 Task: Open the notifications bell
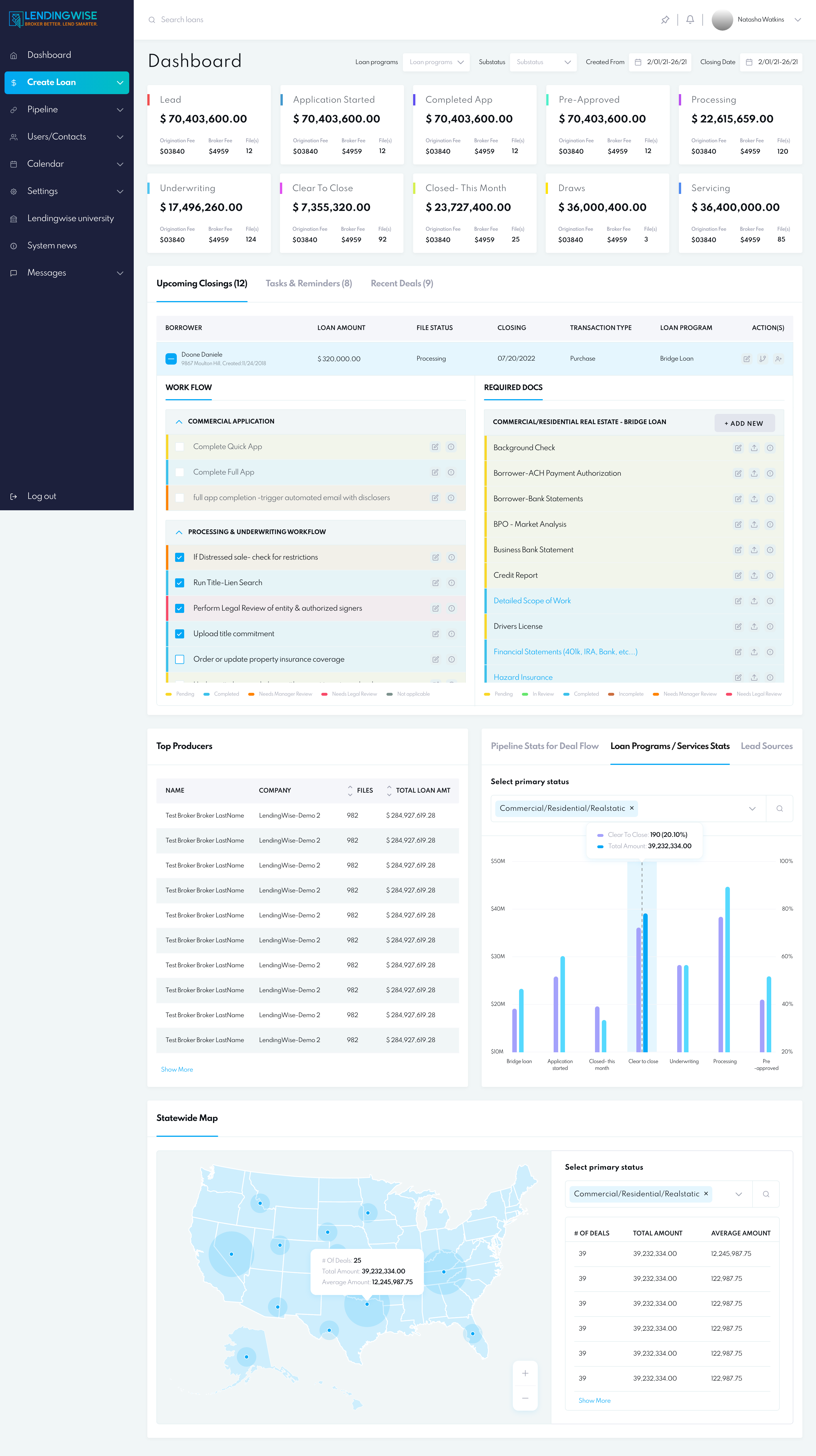[x=690, y=20]
